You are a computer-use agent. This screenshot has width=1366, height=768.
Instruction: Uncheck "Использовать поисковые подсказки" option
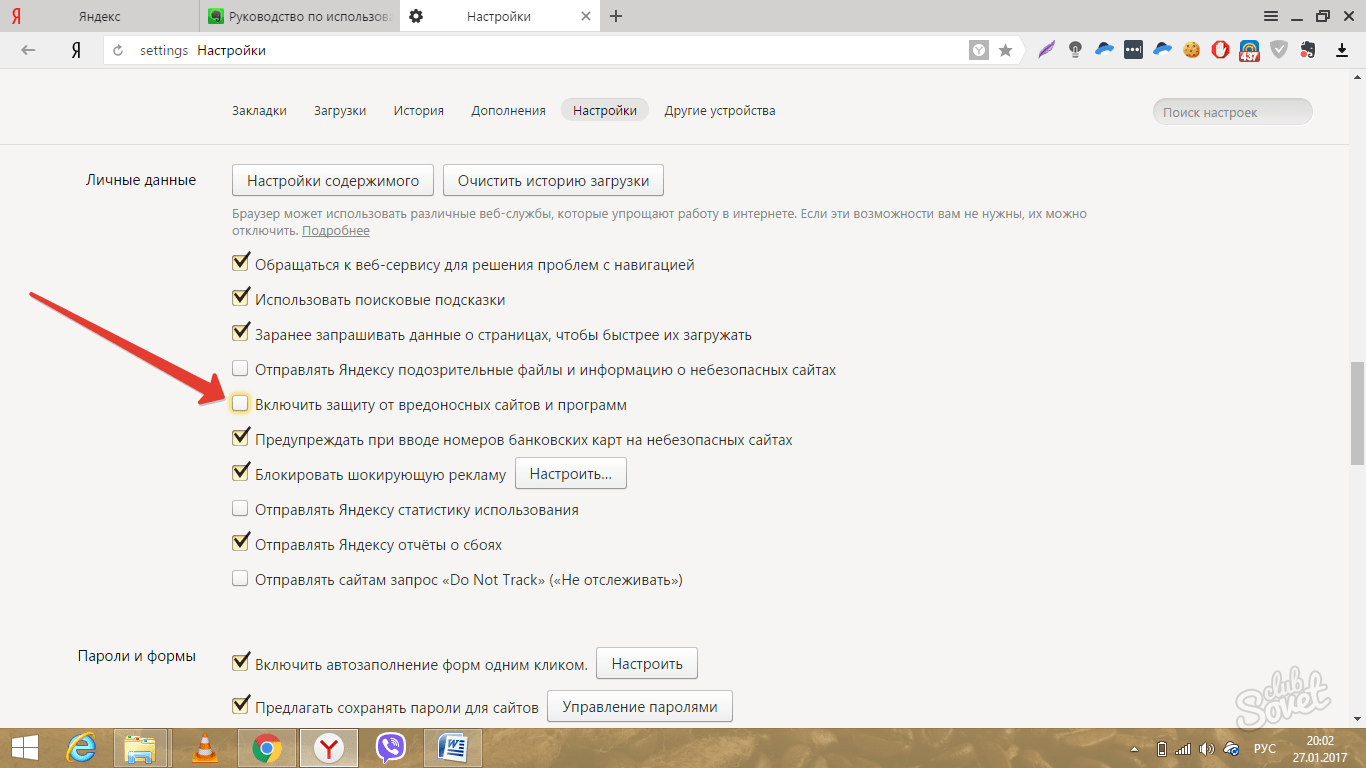(x=240, y=299)
